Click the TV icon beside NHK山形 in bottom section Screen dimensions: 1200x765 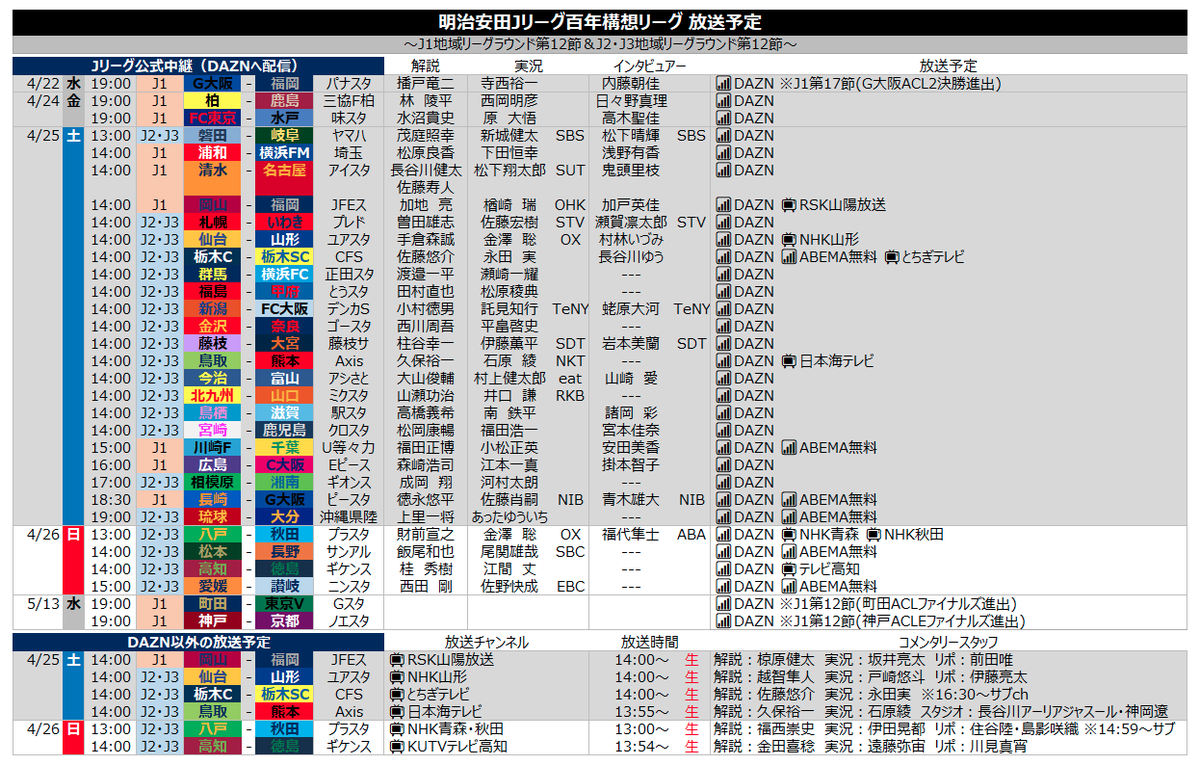(x=396, y=677)
